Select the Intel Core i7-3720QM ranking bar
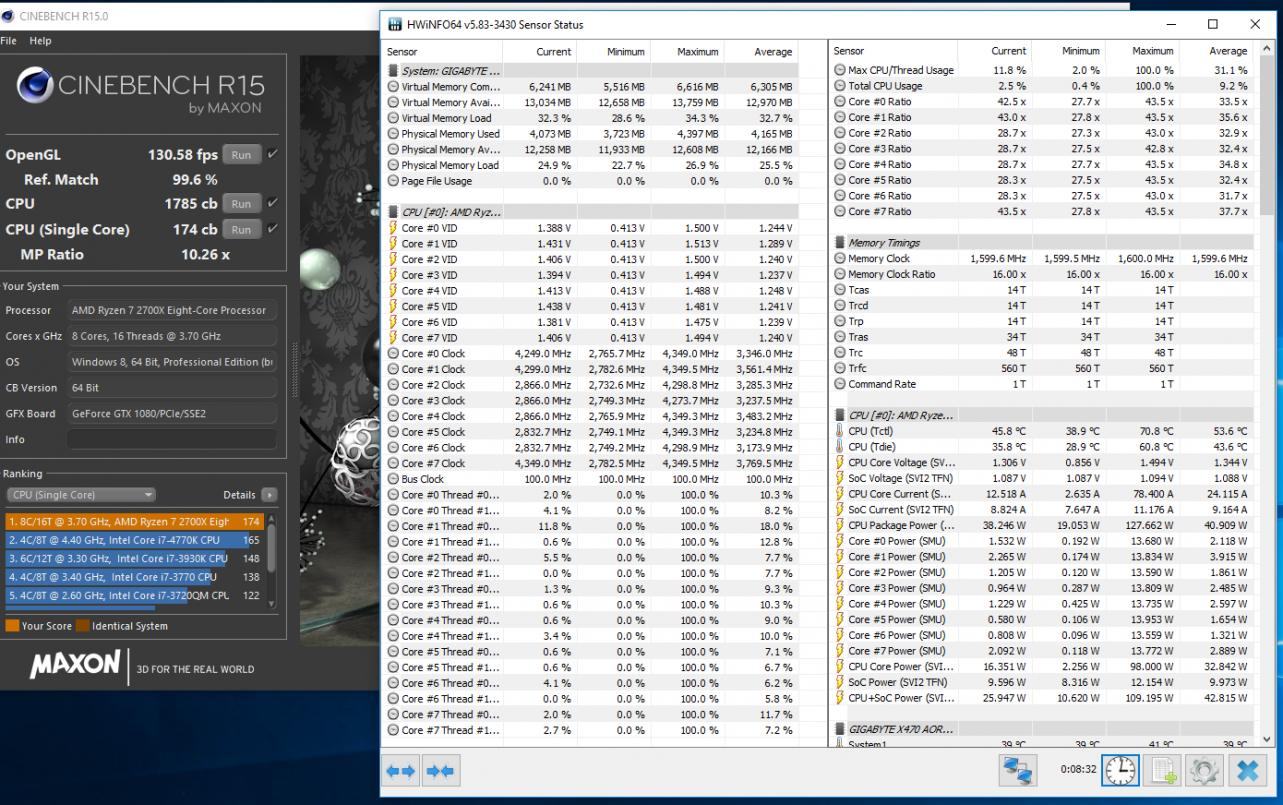This screenshot has width=1283, height=805. pos(132,595)
